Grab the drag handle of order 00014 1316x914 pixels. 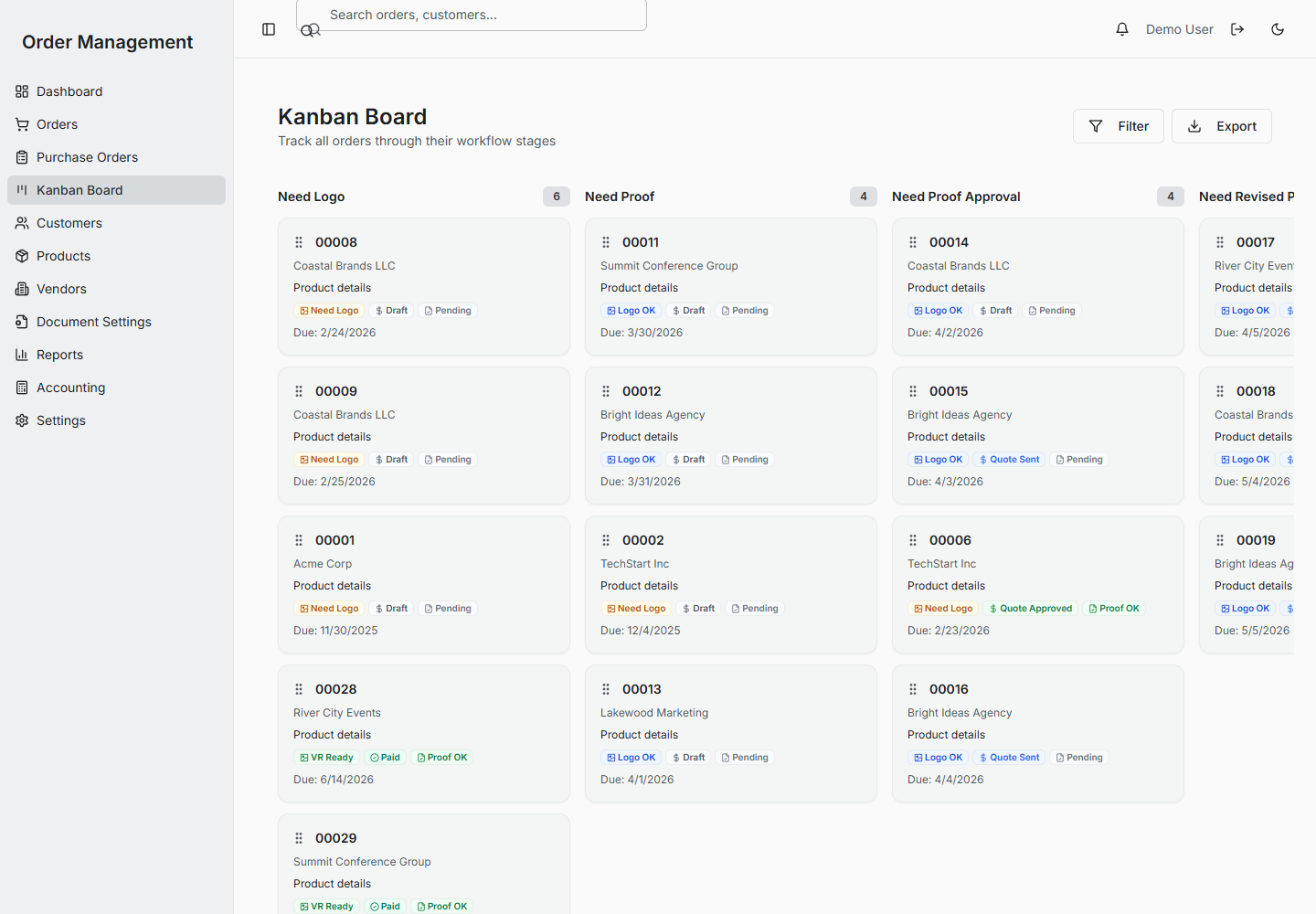point(913,242)
